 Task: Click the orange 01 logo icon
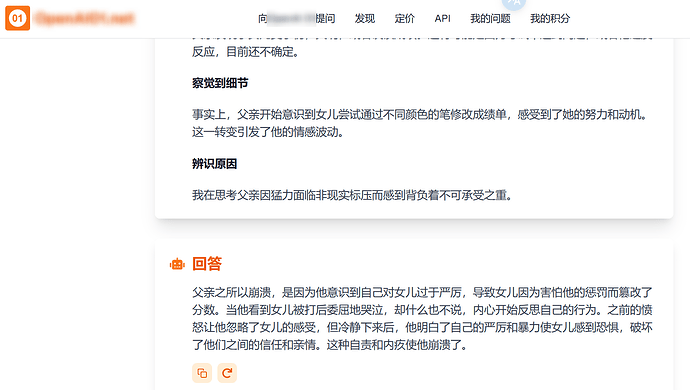[18, 18]
